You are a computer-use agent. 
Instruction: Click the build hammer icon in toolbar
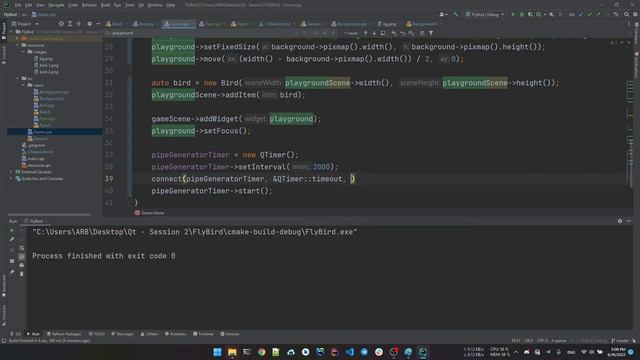tap(456, 14)
